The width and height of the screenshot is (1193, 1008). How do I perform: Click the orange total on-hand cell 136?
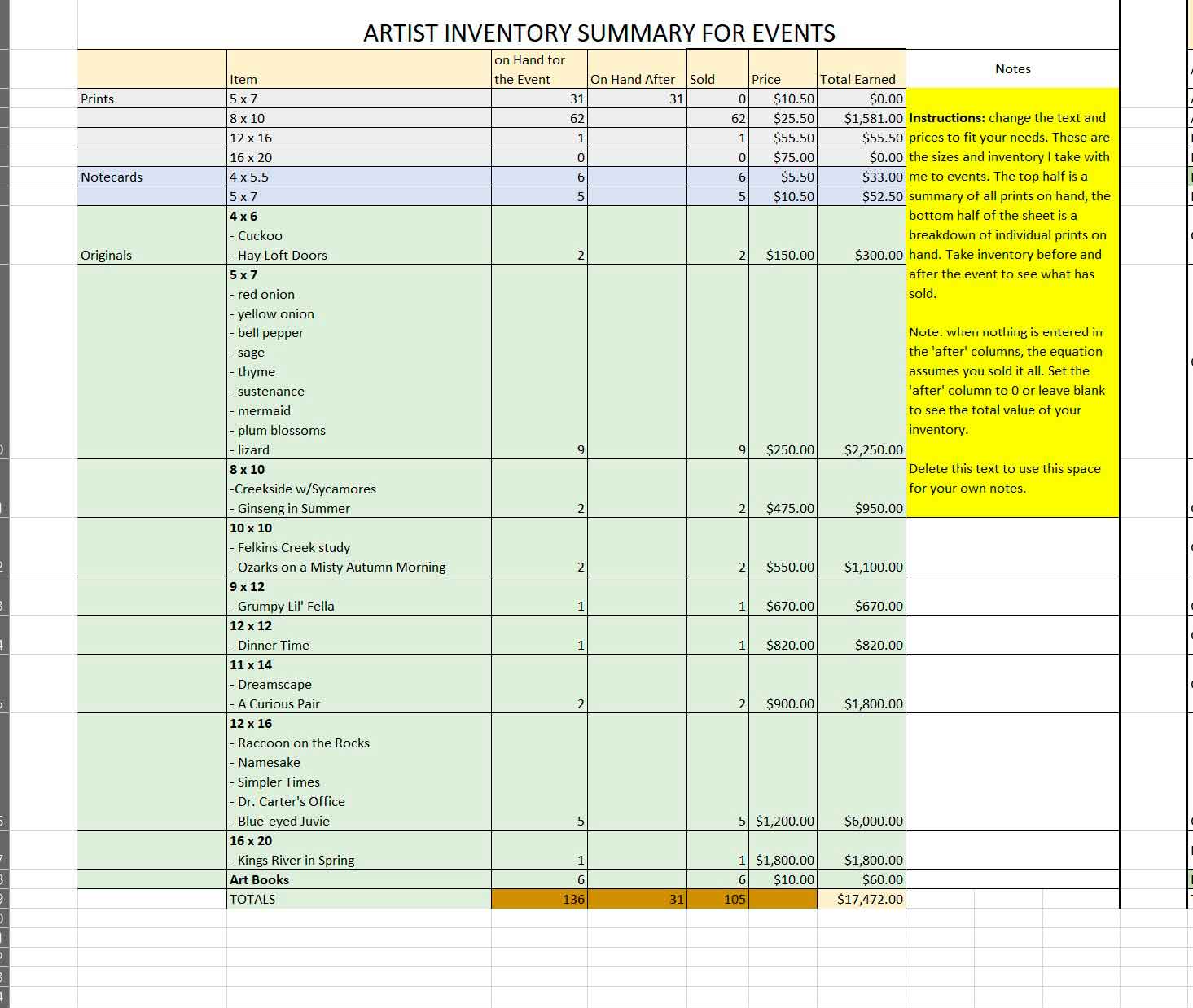click(x=539, y=899)
